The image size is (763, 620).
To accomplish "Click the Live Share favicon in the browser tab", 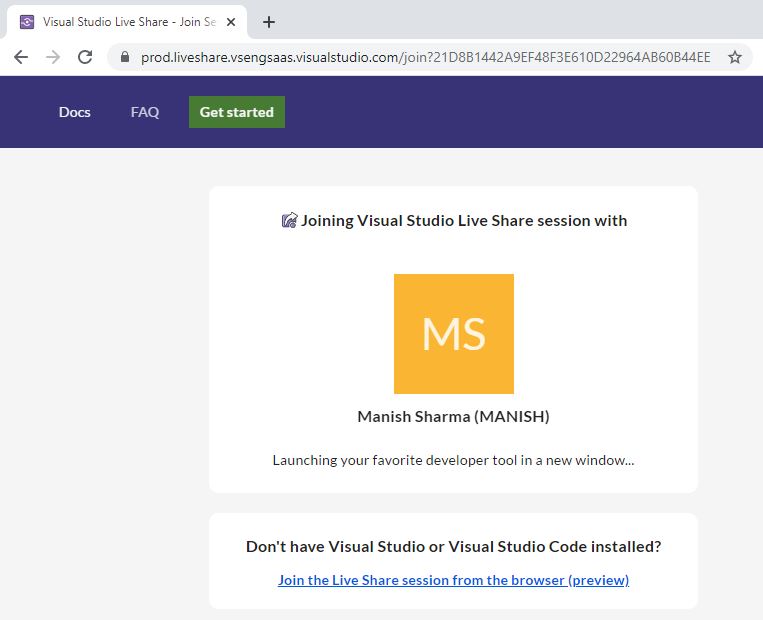I will 27,22.
